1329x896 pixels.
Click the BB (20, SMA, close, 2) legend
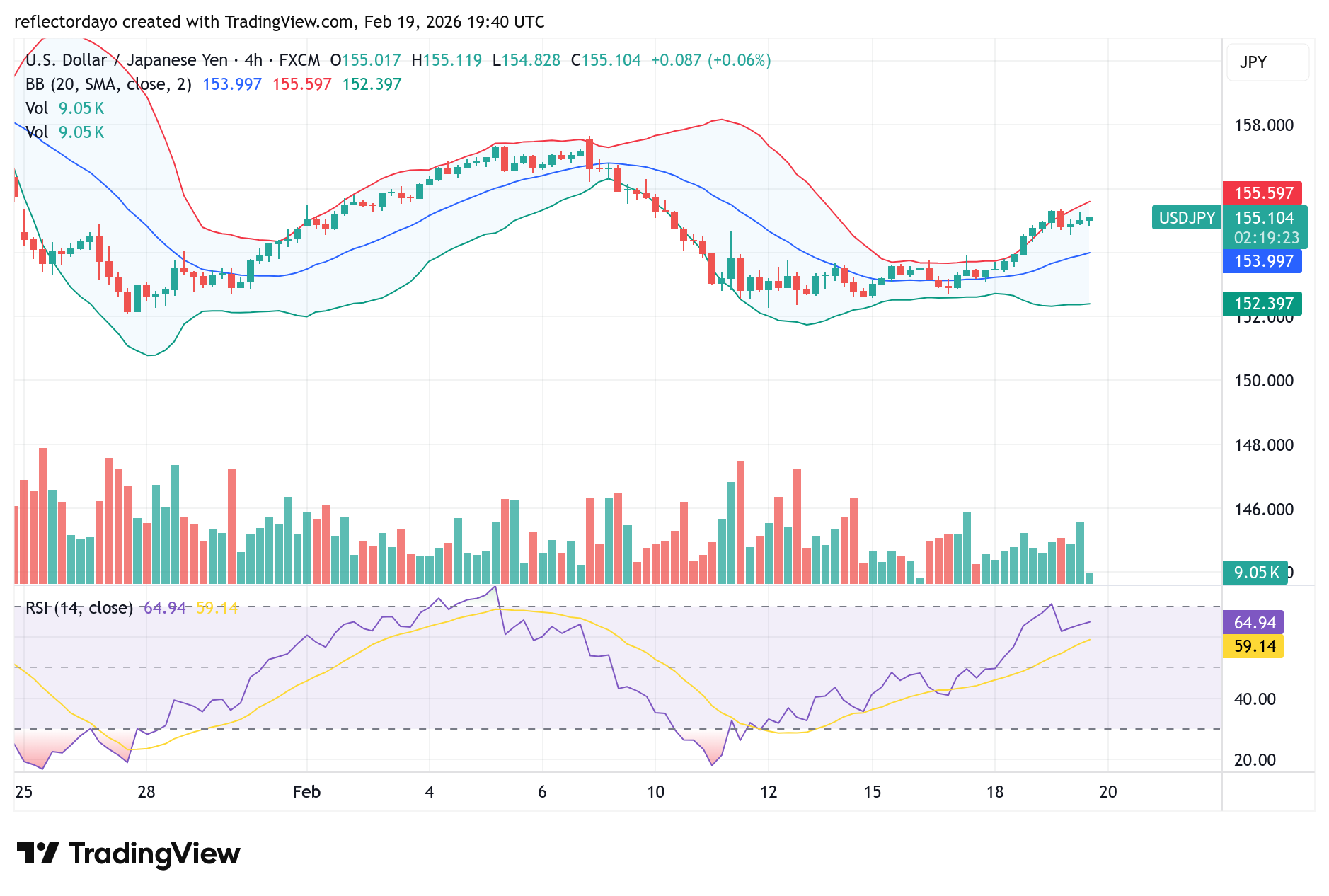tap(108, 84)
